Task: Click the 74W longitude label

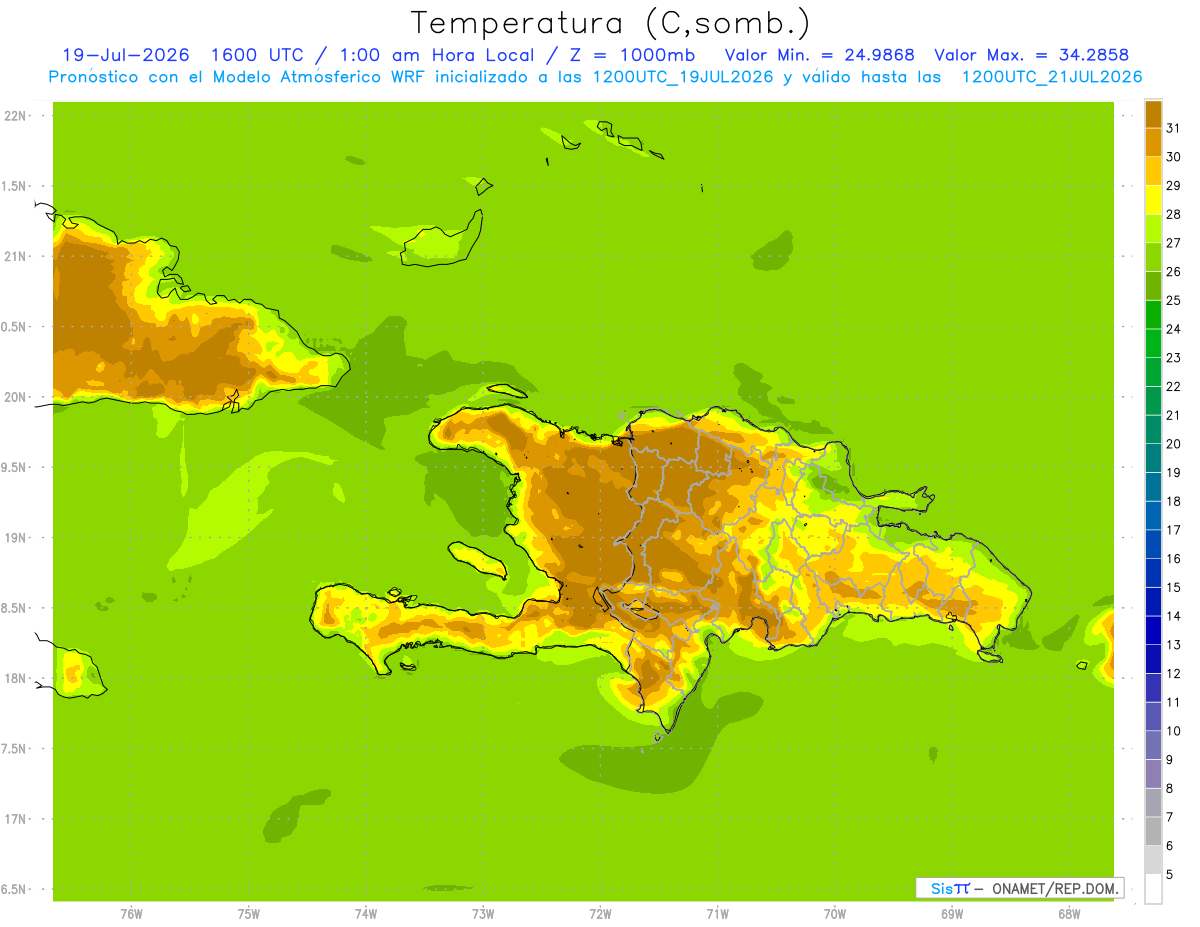Action: (365, 913)
